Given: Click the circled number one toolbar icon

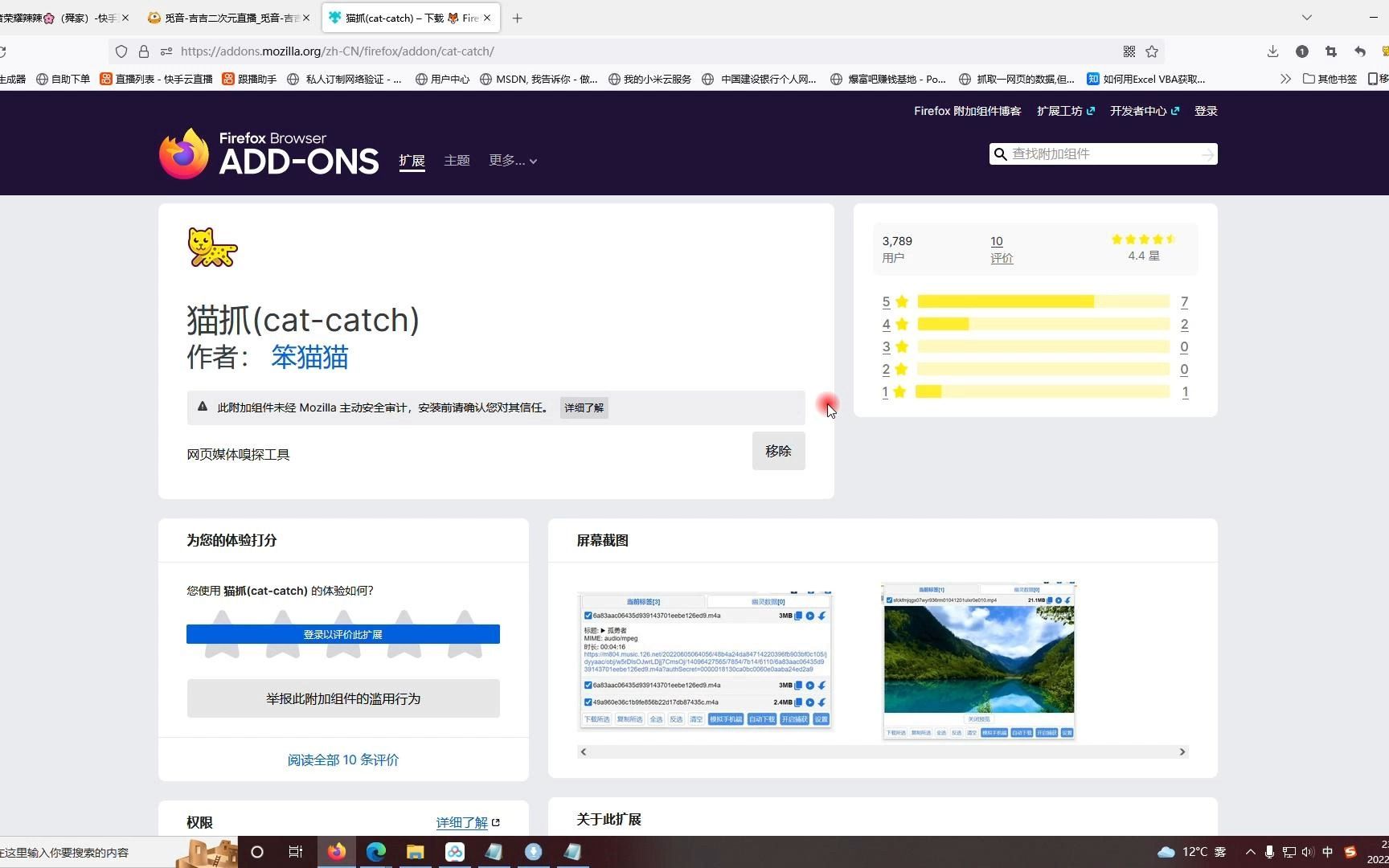Looking at the screenshot, I should tap(1302, 51).
